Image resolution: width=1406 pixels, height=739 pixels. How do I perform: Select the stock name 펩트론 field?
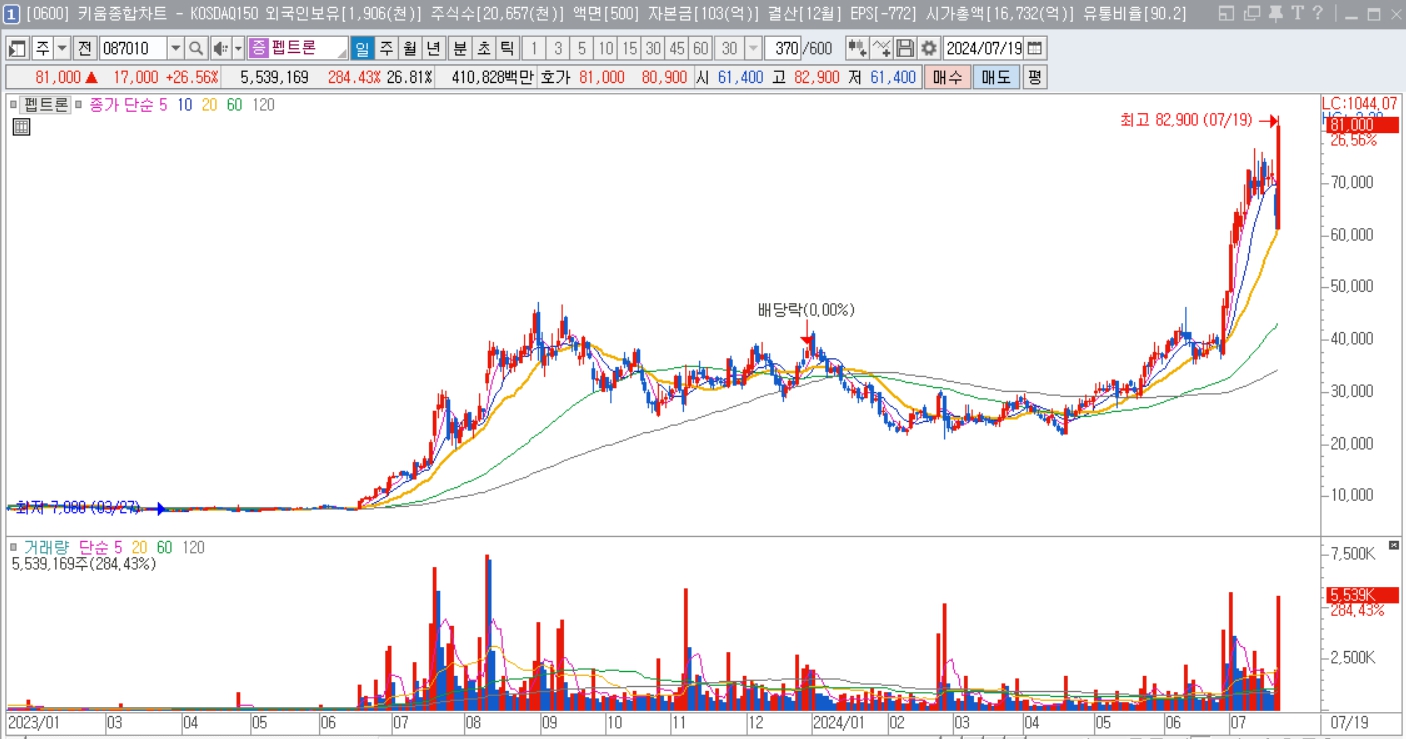click(309, 48)
